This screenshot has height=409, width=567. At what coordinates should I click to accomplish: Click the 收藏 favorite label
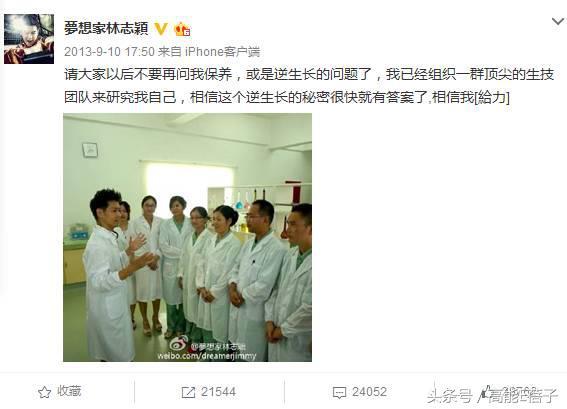(69, 392)
